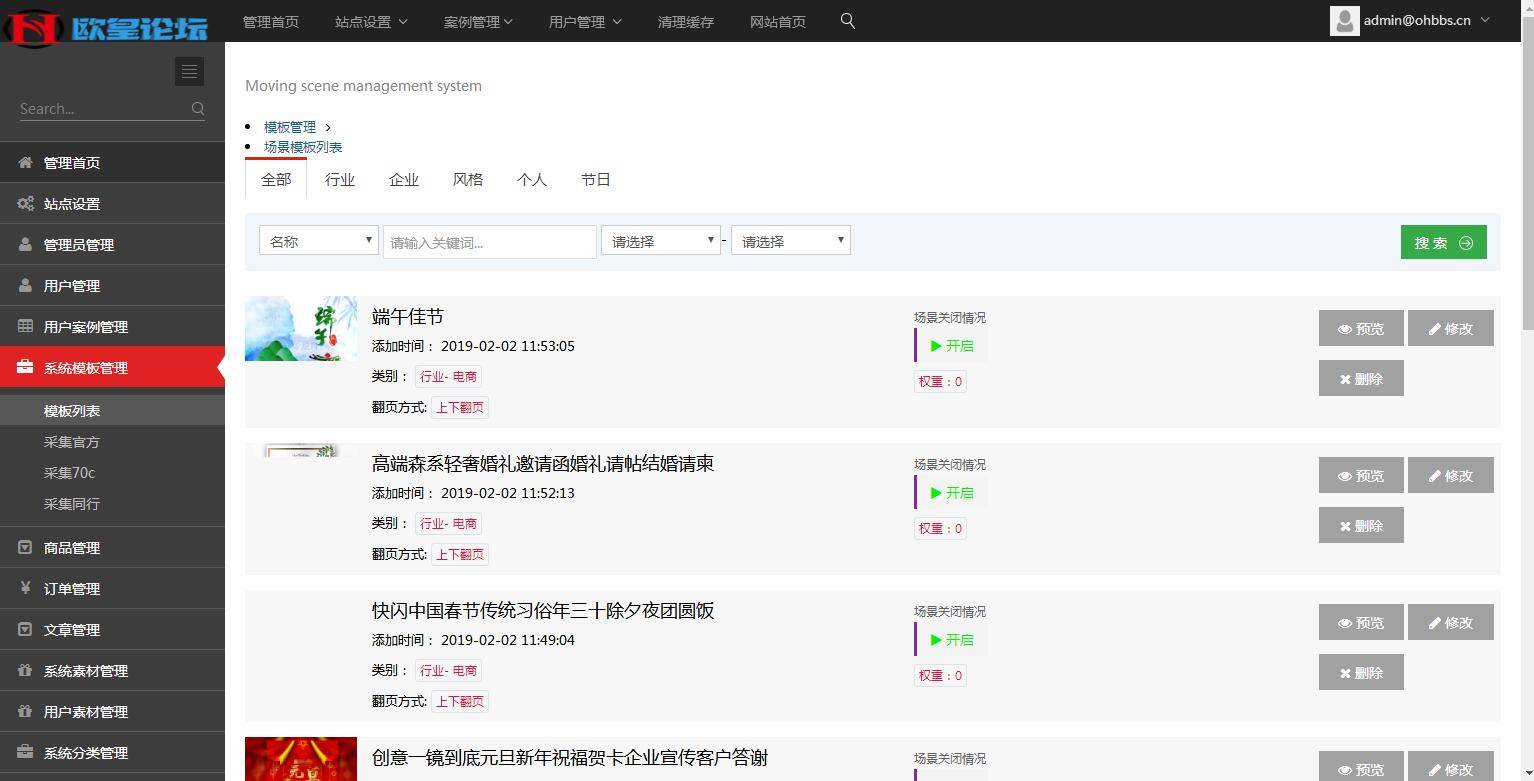This screenshot has height=781, width=1534.
Task: Toggle the 开启 switch on 端午佳节 scene
Action: pyautogui.click(x=947, y=345)
